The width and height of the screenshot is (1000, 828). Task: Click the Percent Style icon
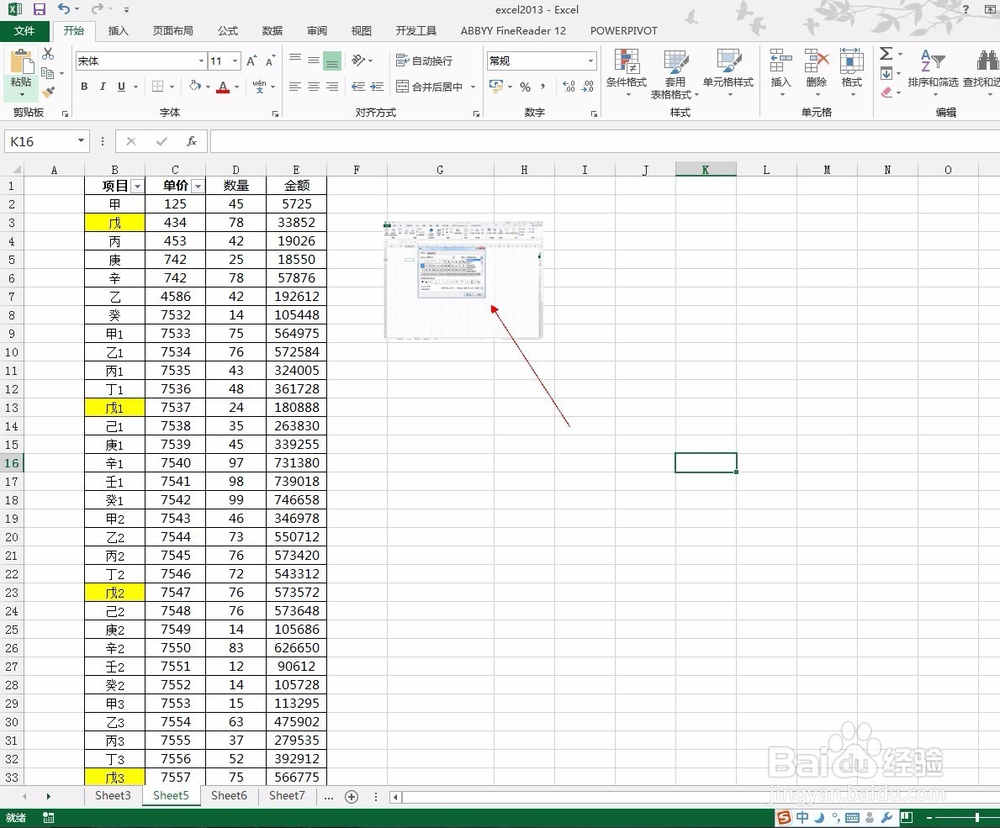tap(524, 87)
